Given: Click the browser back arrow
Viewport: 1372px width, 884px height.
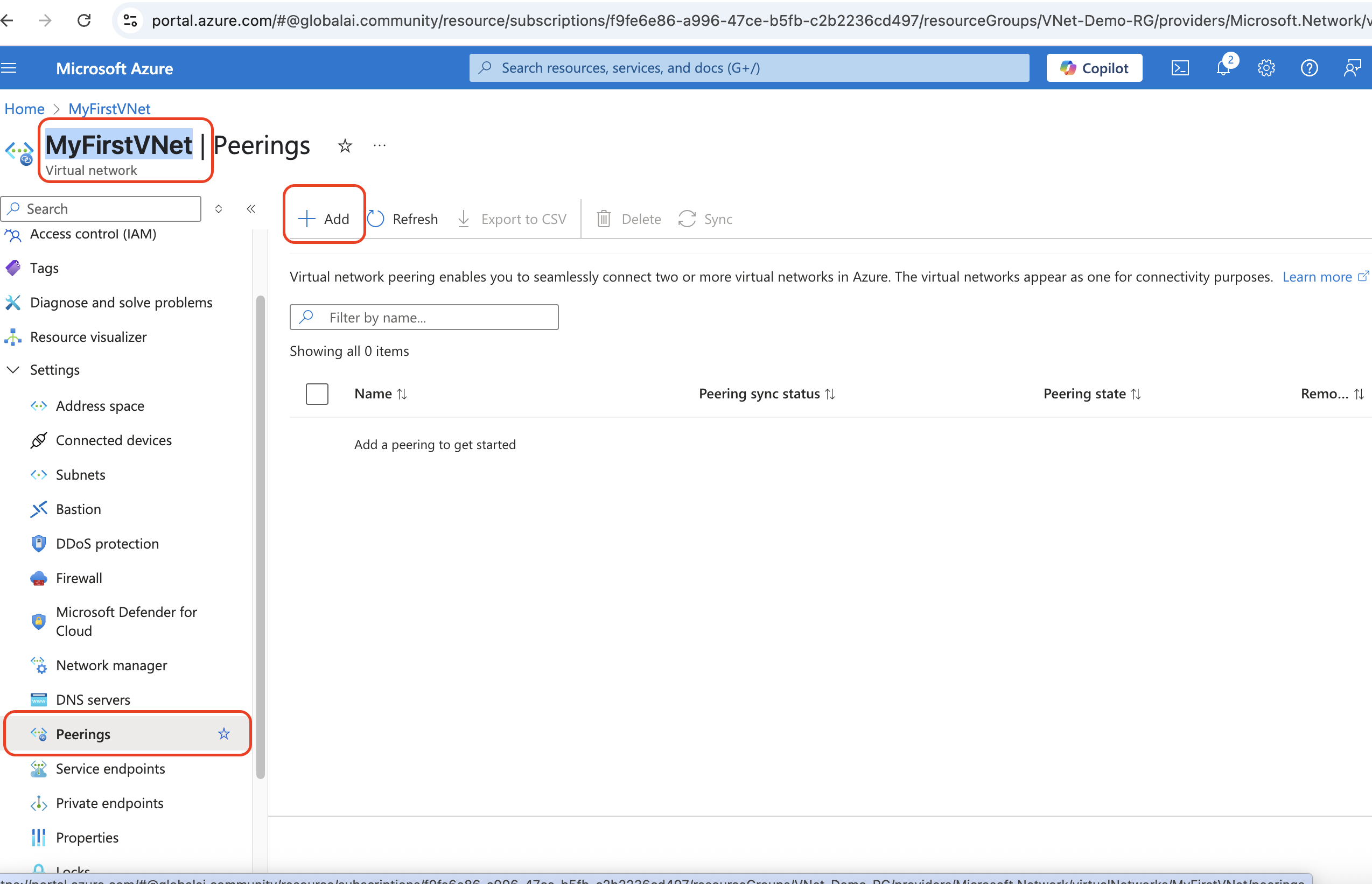Looking at the screenshot, I should [x=7, y=20].
